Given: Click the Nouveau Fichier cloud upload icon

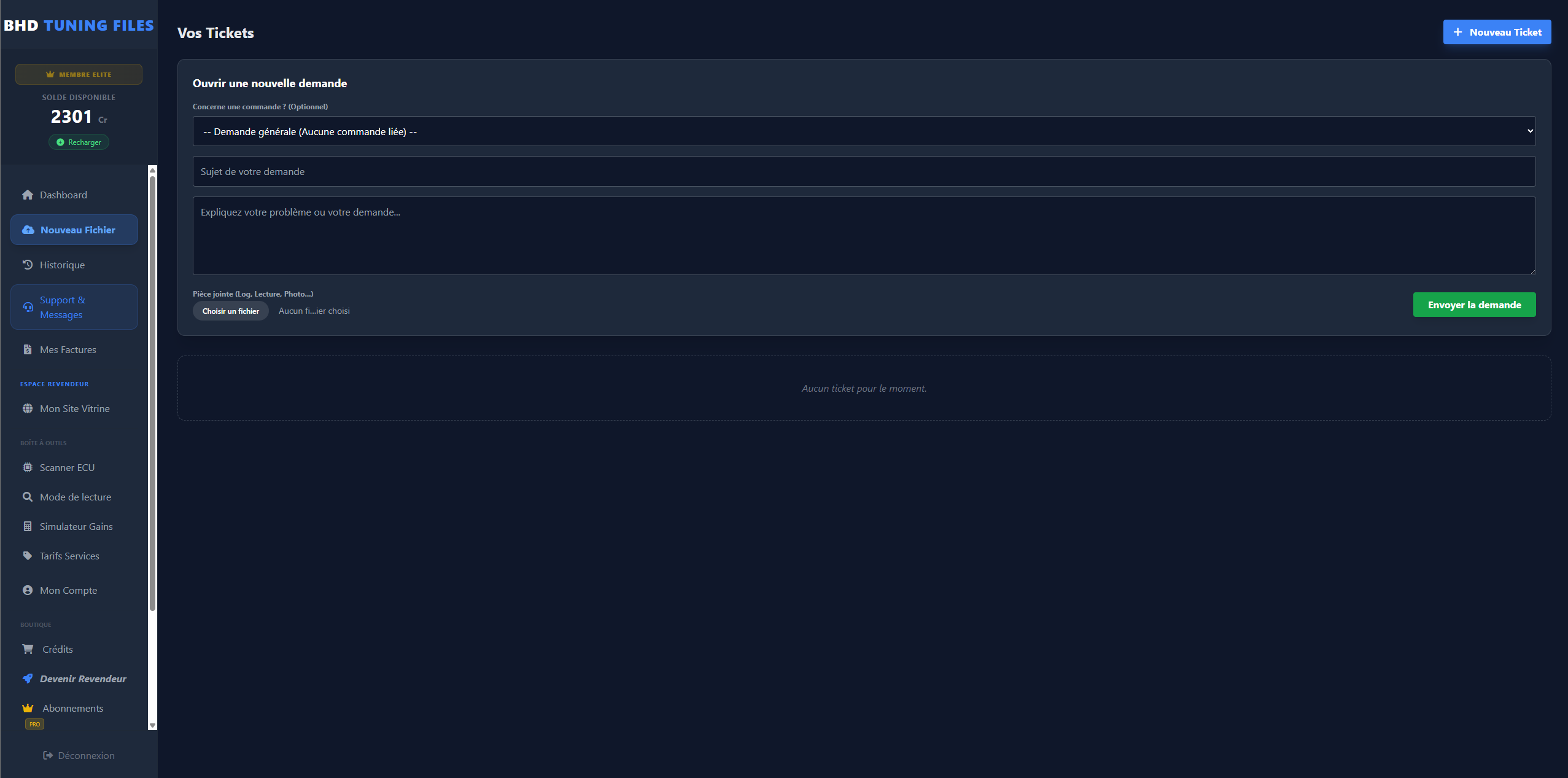Looking at the screenshot, I should [28, 230].
